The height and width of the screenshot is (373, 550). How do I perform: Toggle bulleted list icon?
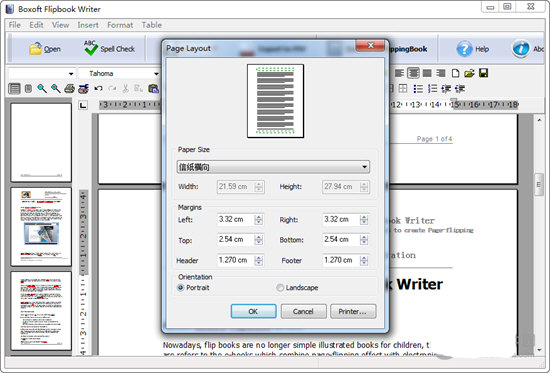(418, 88)
